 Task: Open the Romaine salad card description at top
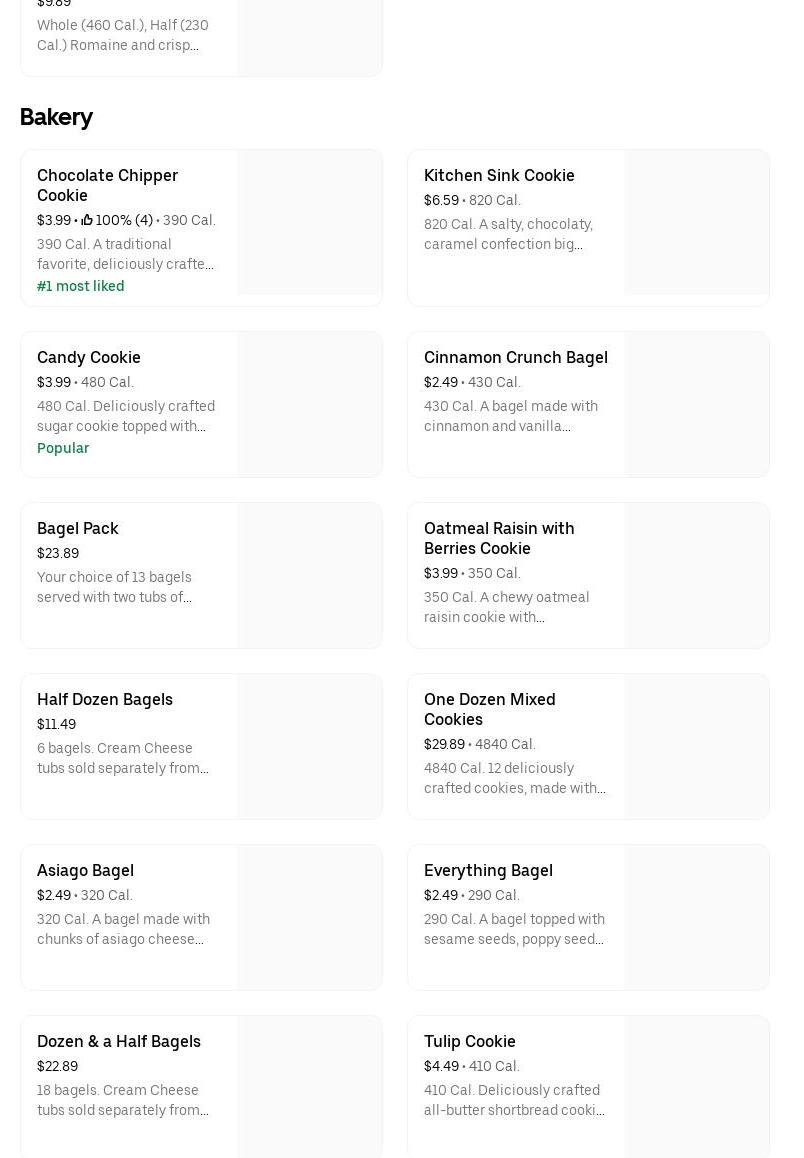pyautogui.click(x=122, y=35)
